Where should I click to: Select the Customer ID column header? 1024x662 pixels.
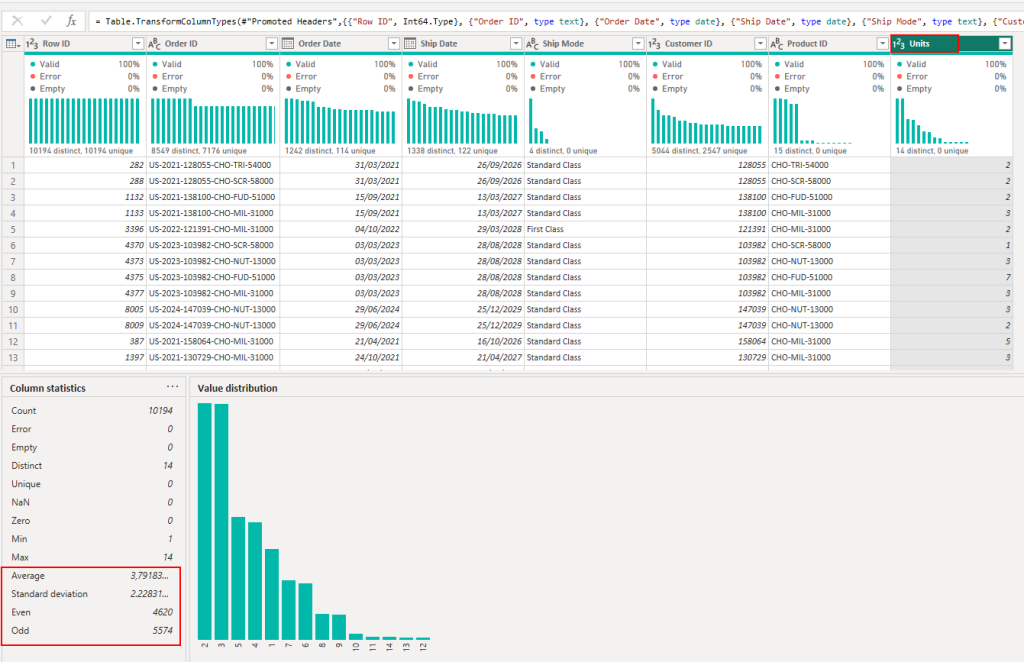click(x=707, y=44)
